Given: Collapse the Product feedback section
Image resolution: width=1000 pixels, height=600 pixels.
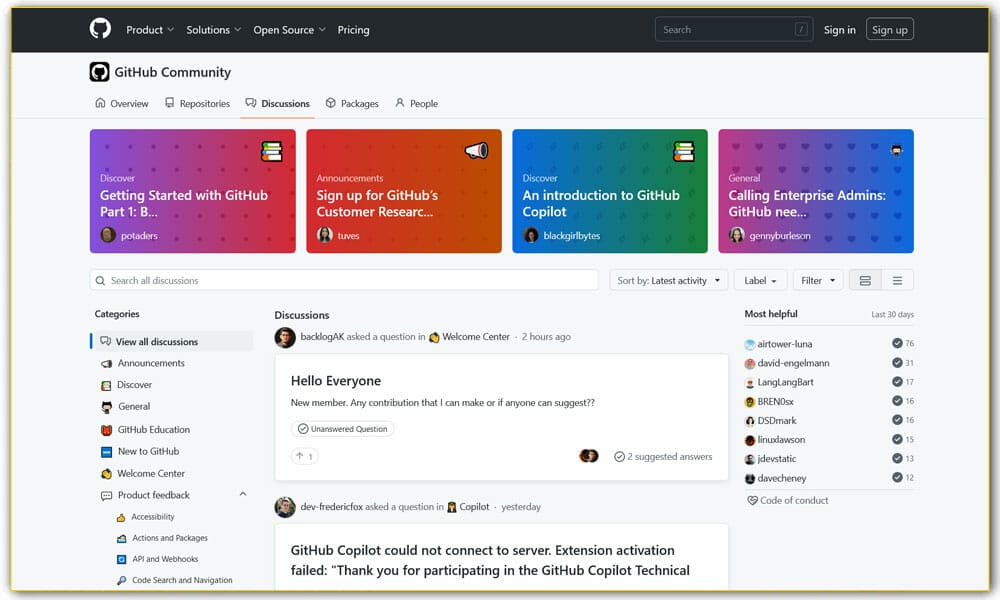Looking at the screenshot, I should click(x=242, y=494).
